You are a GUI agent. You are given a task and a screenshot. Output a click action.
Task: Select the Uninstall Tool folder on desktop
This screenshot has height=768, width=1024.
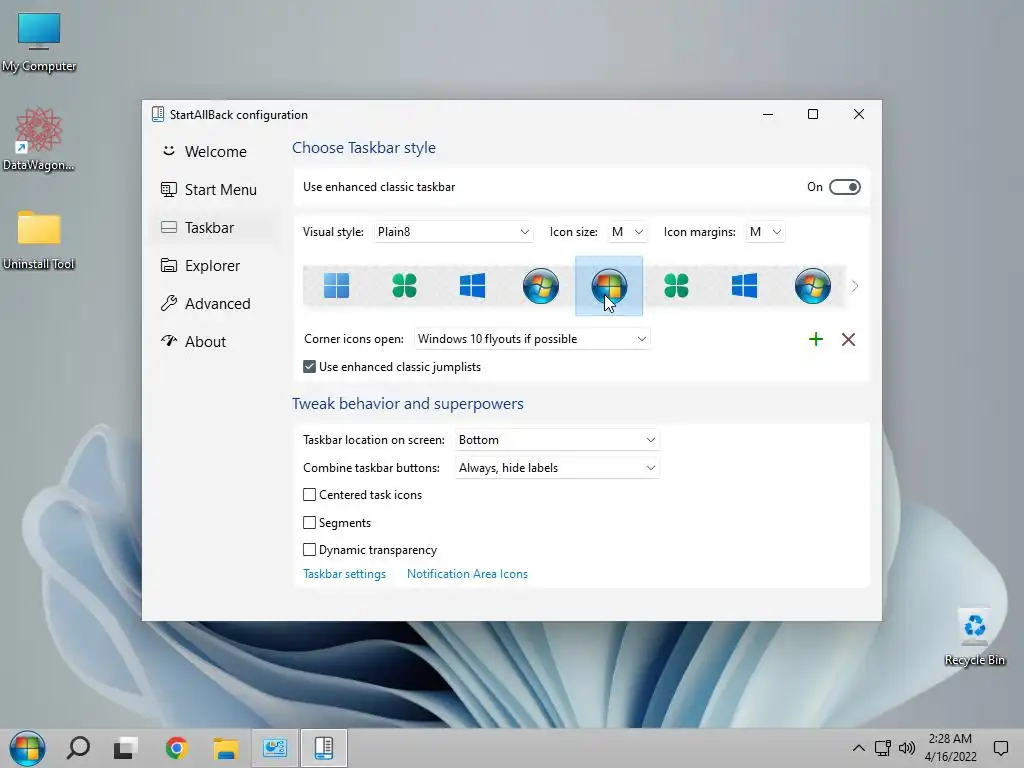click(39, 240)
